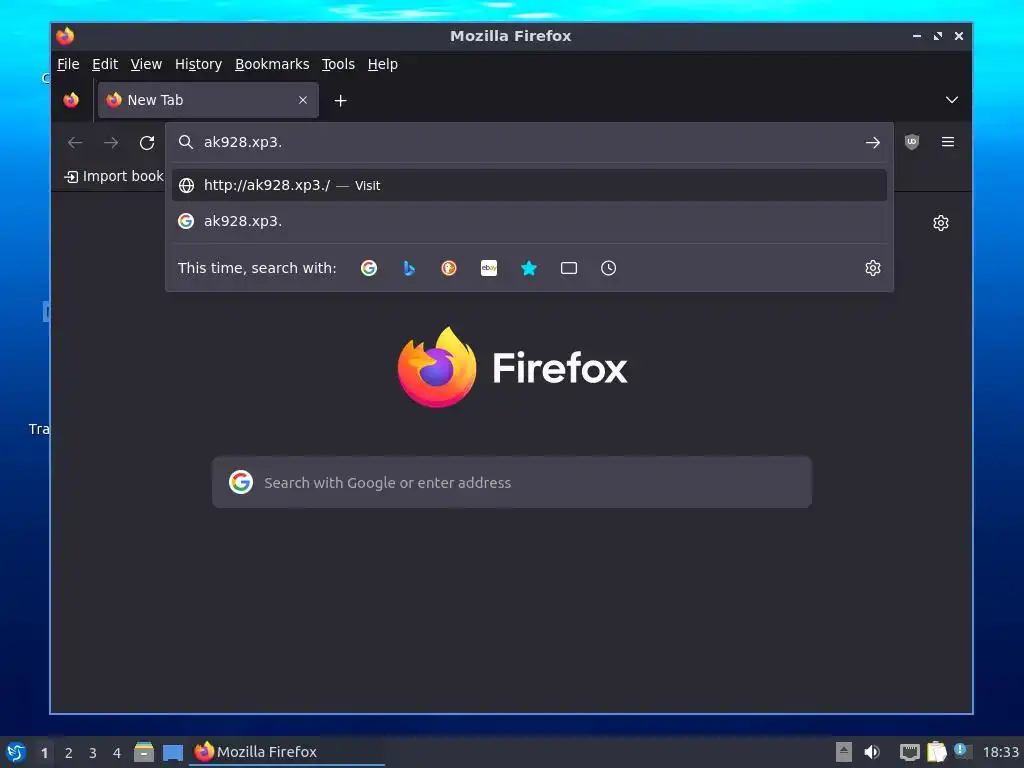Click the Search with Google page box
This screenshot has width=1024, height=768.
coord(512,483)
